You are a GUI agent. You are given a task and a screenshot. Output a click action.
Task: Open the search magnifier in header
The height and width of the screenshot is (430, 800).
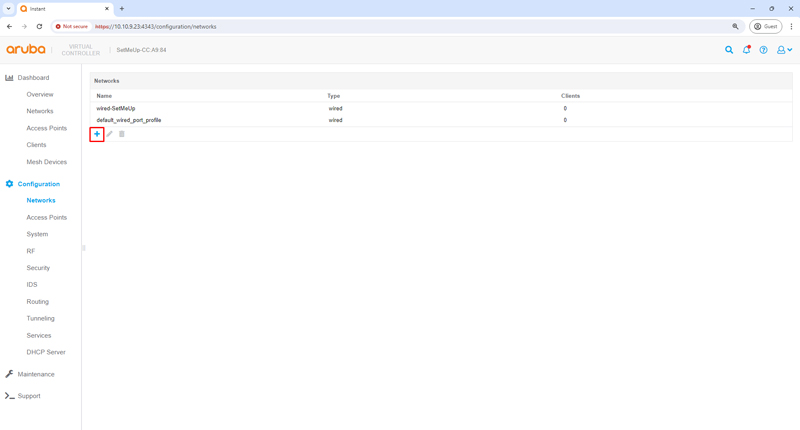click(729, 50)
